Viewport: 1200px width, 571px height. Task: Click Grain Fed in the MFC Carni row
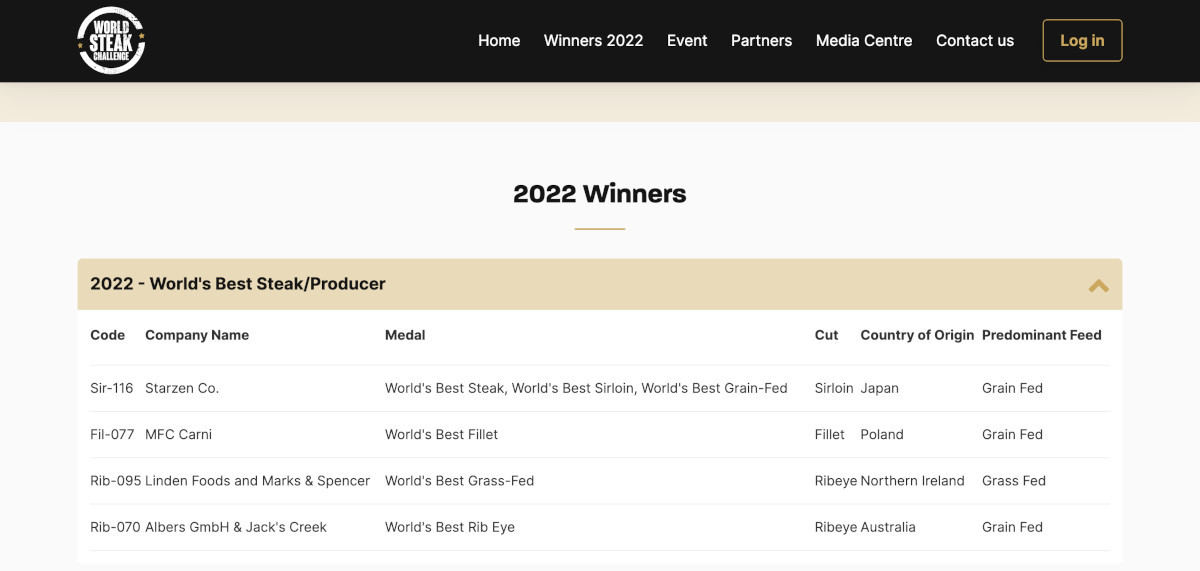tap(1012, 434)
